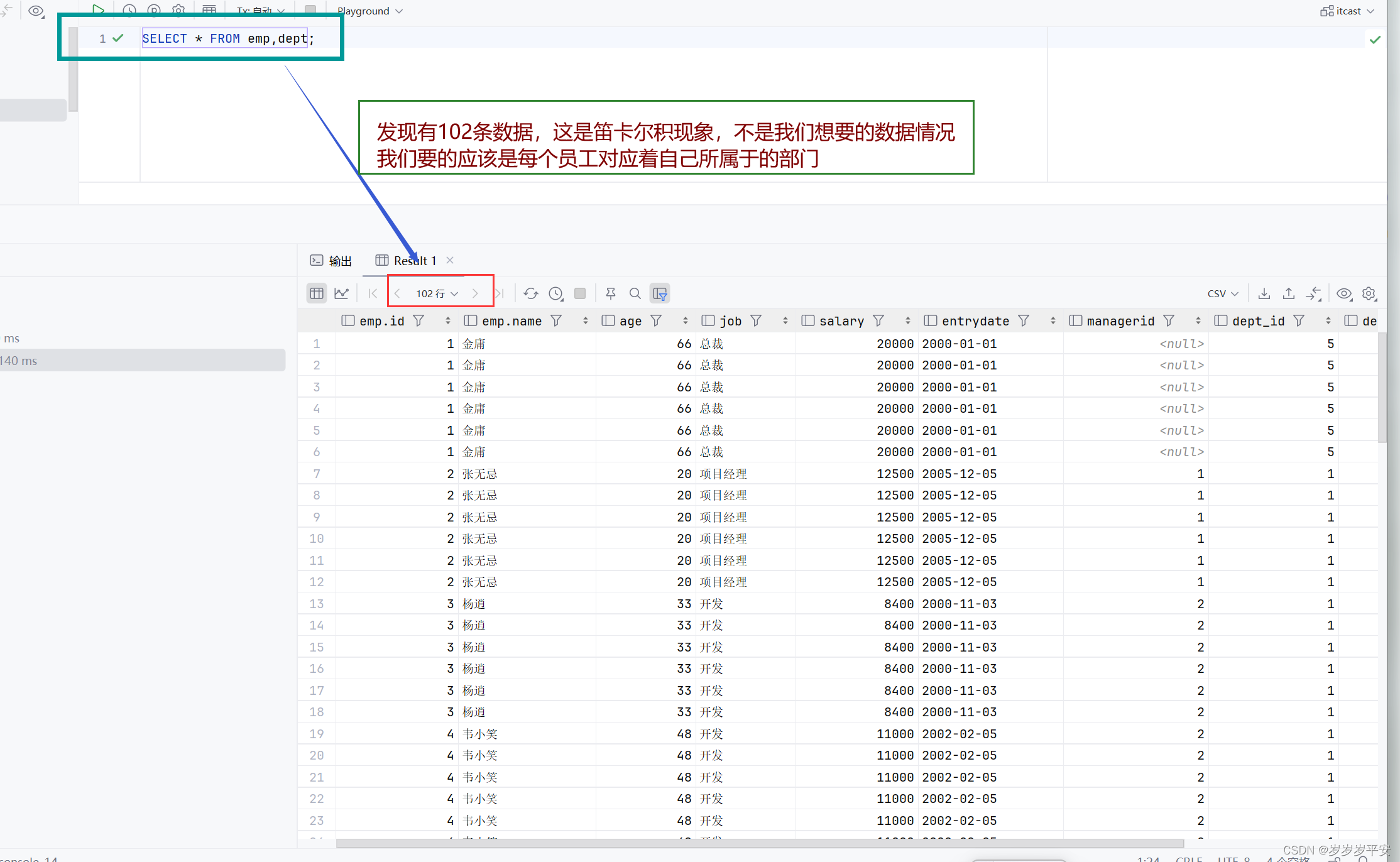Open auto-refresh interval clock

pyautogui.click(x=555, y=293)
